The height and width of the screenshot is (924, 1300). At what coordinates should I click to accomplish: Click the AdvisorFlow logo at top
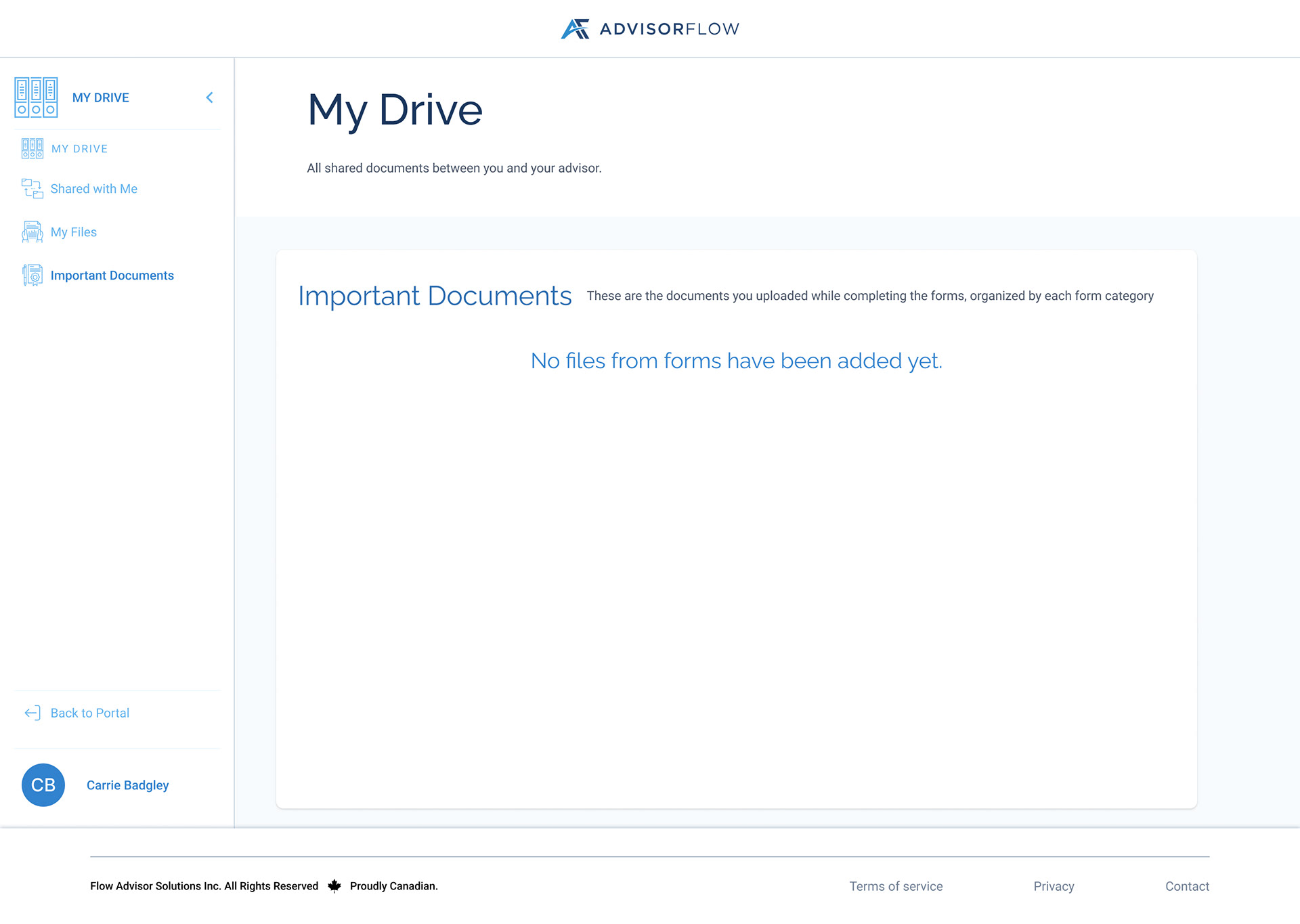649,28
